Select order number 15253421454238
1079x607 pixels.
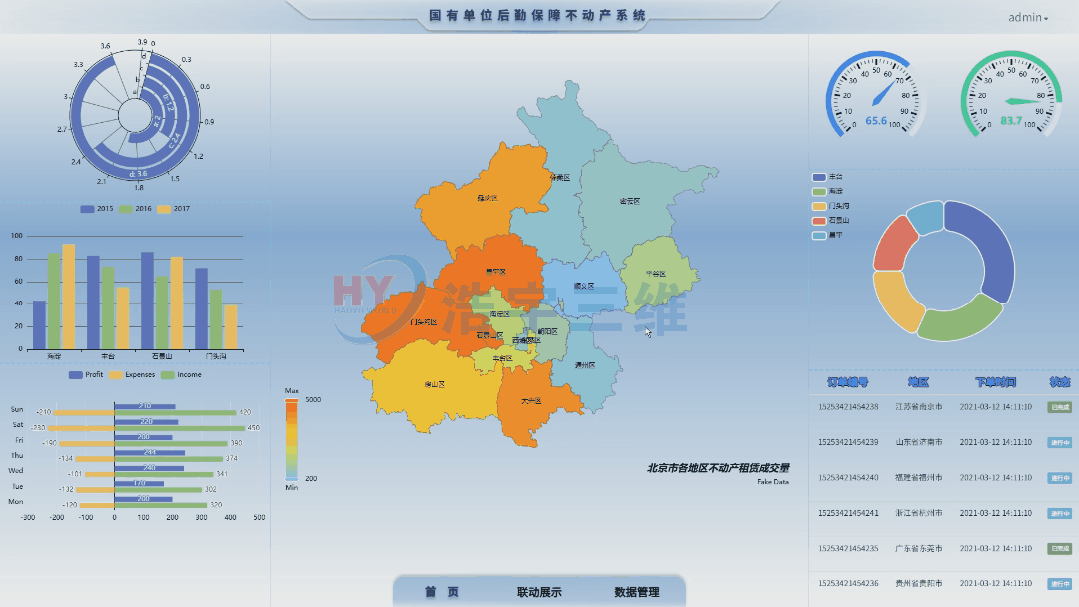(x=848, y=407)
